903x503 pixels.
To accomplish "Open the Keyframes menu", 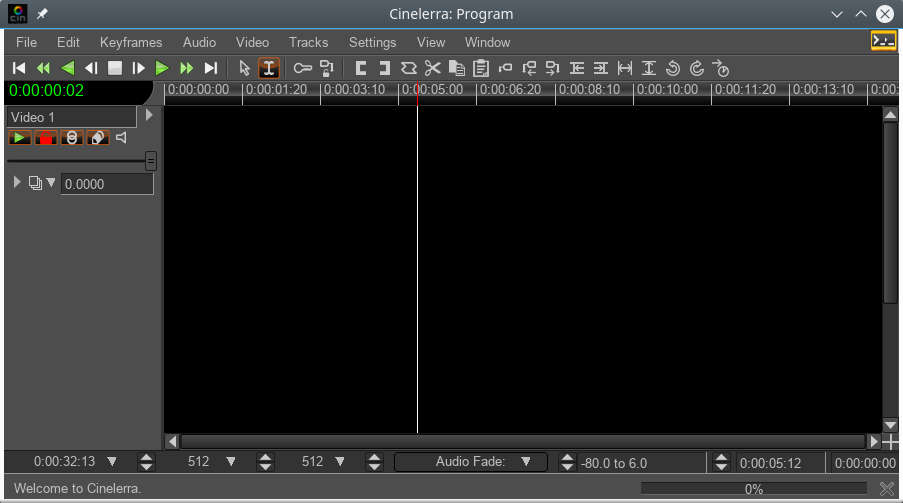I will coord(131,42).
